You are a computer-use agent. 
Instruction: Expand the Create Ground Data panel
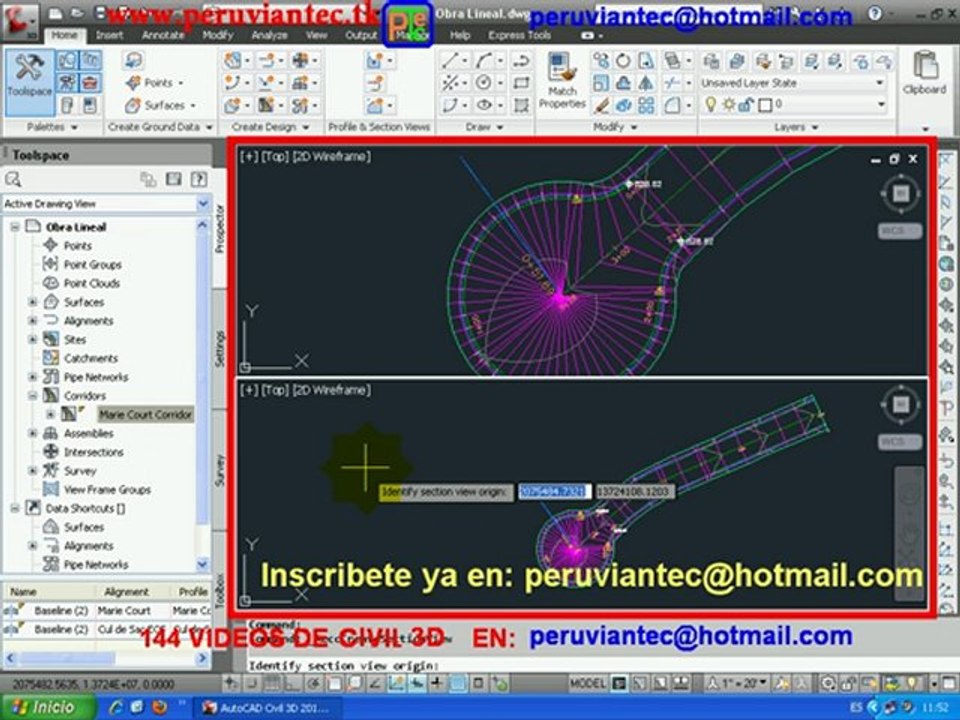[160, 127]
